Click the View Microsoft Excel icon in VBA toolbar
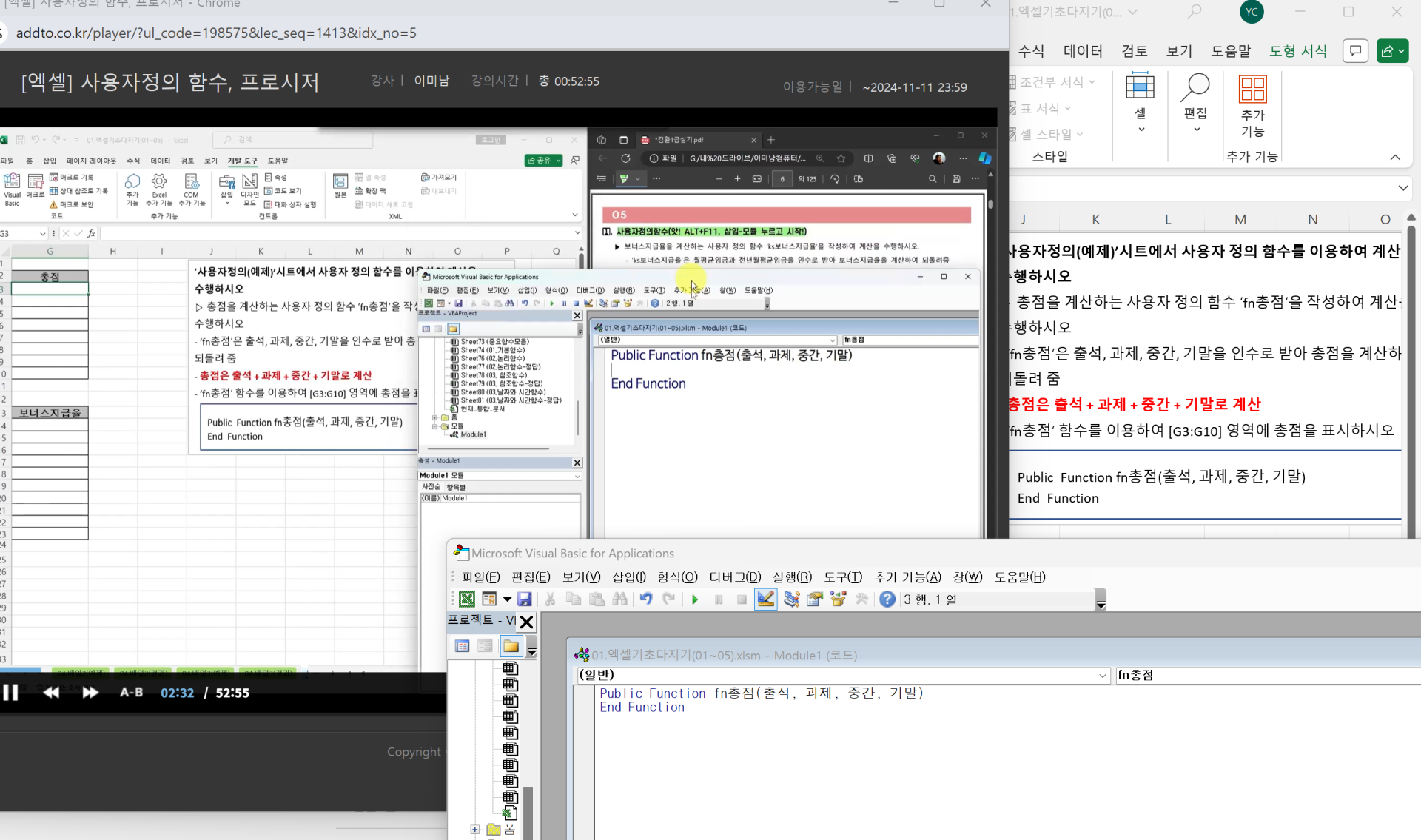This screenshot has width=1421, height=840. [466, 599]
